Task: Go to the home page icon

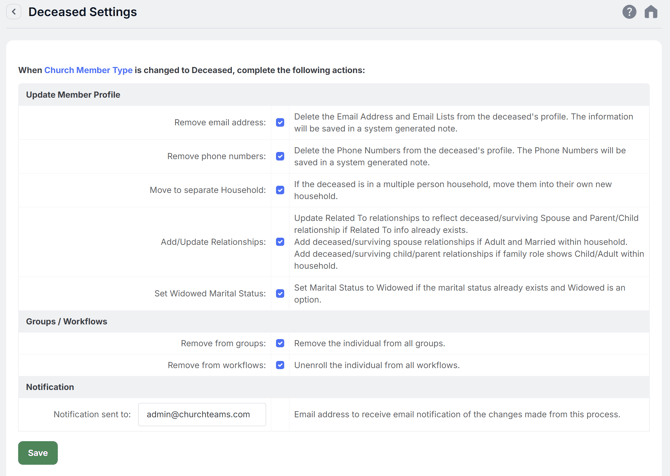Action: (x=651, y=12)
